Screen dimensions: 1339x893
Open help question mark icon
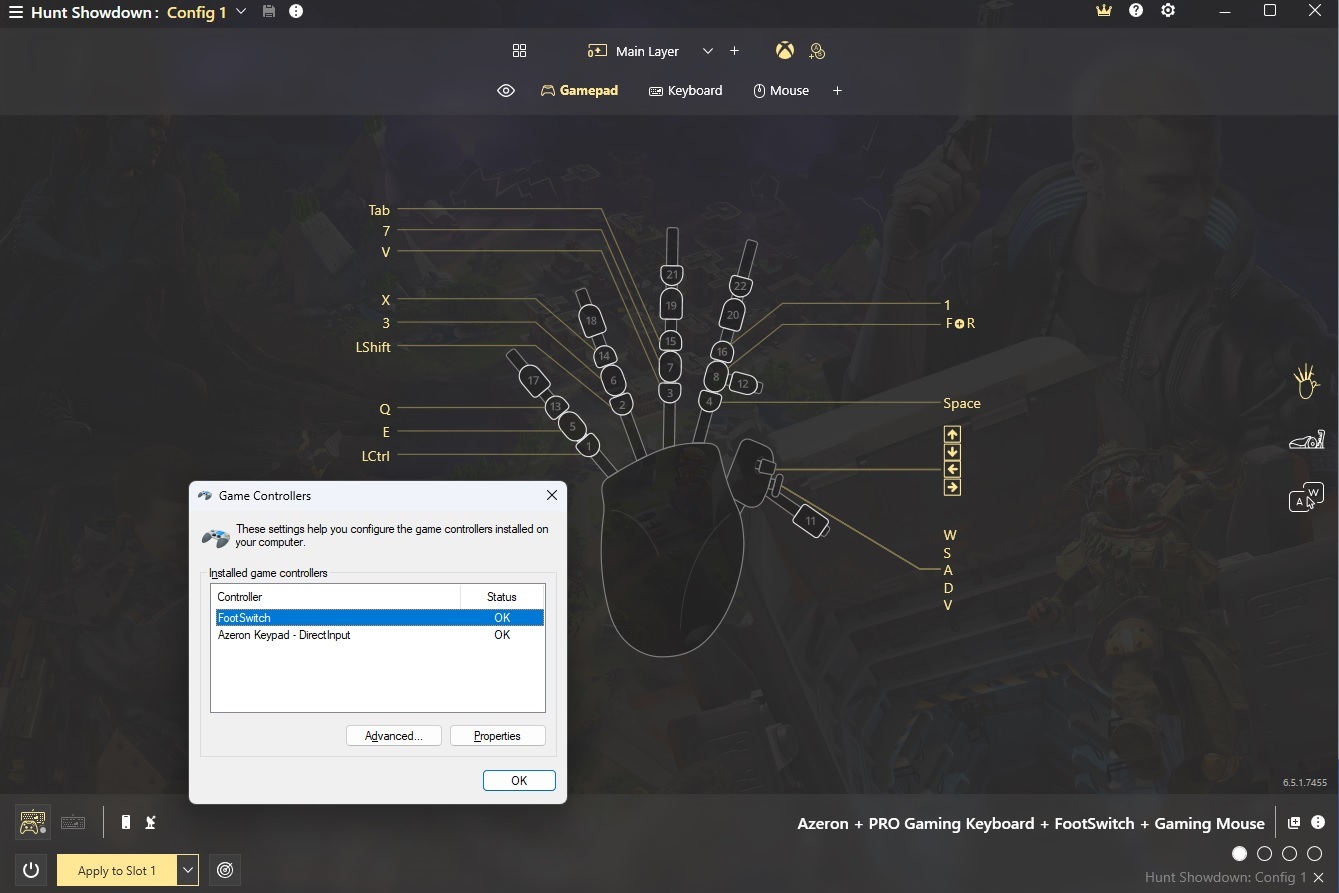point(1136,11)
